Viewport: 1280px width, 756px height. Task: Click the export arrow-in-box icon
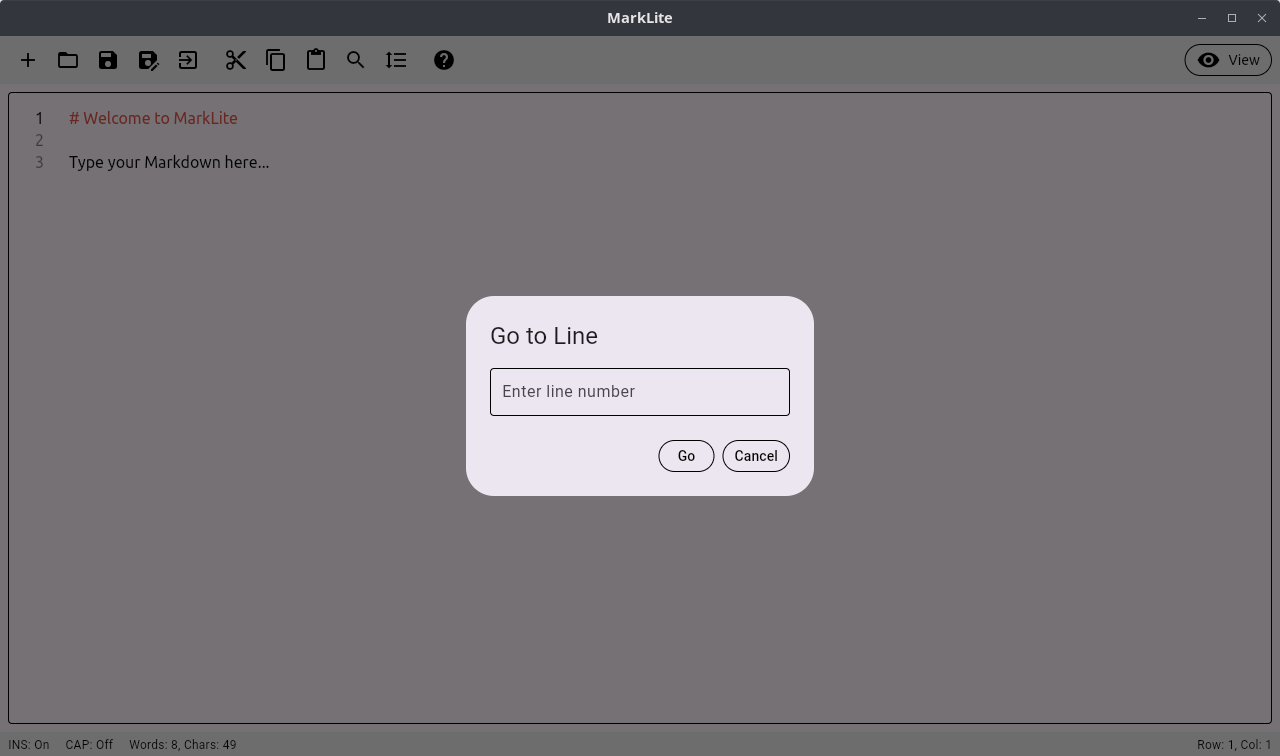pos(188,60)
